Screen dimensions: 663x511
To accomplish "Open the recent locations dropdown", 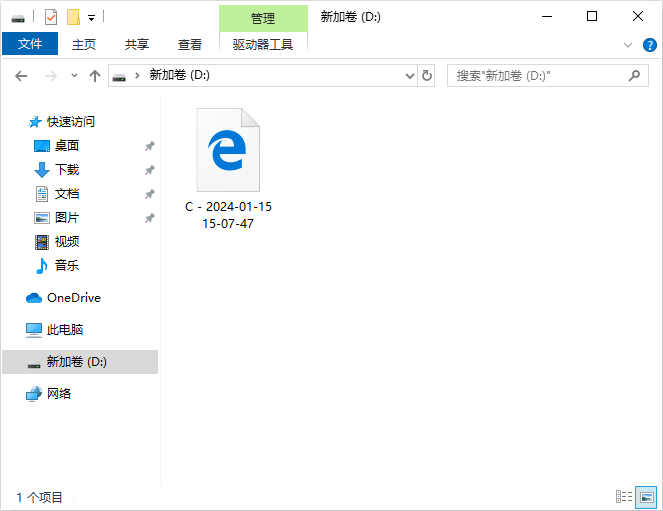I will click(x=74, y=76).
